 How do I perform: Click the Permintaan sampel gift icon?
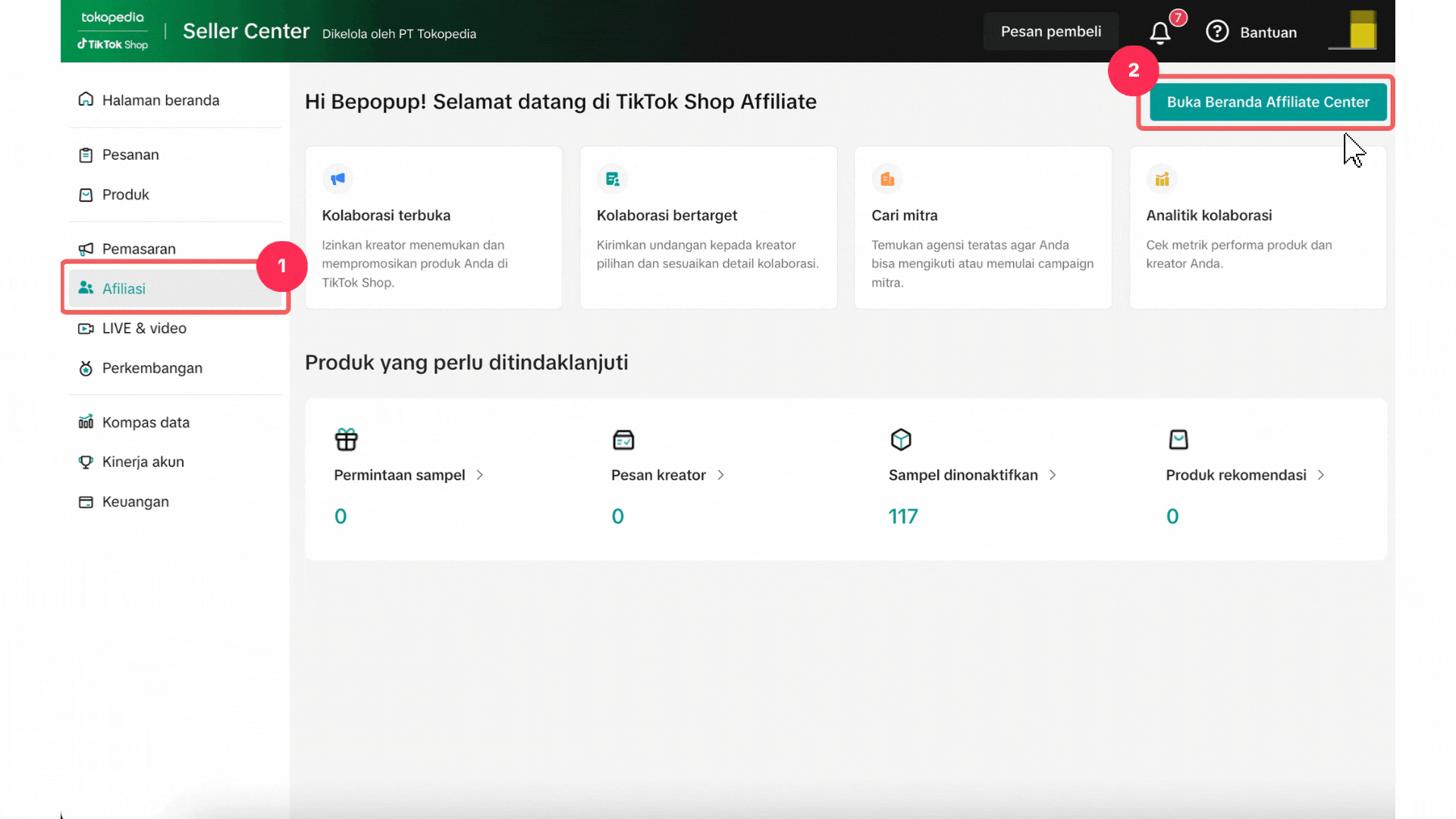pos(347,439)
